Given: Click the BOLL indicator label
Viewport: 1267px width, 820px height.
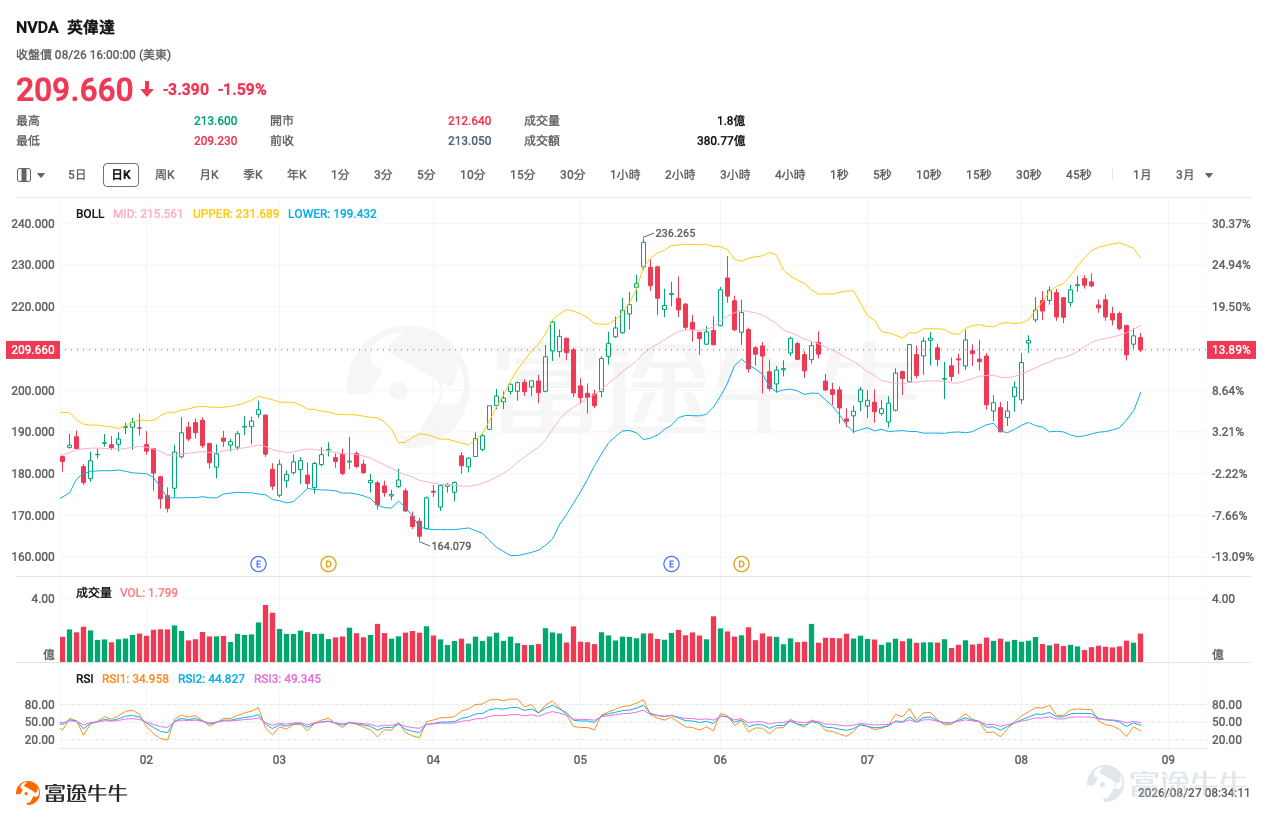Looking at the screenshot, I should coord(90,214).
